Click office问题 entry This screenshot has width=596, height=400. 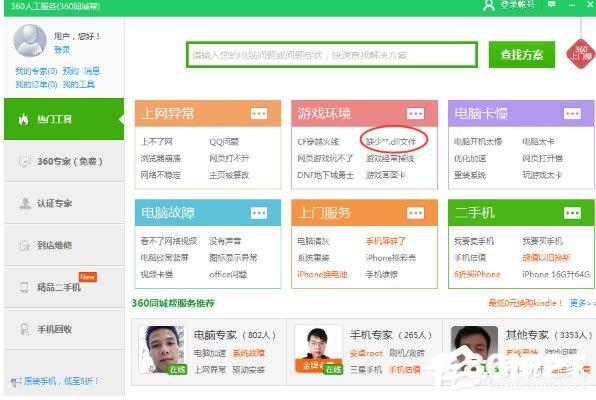click(228, 275)
